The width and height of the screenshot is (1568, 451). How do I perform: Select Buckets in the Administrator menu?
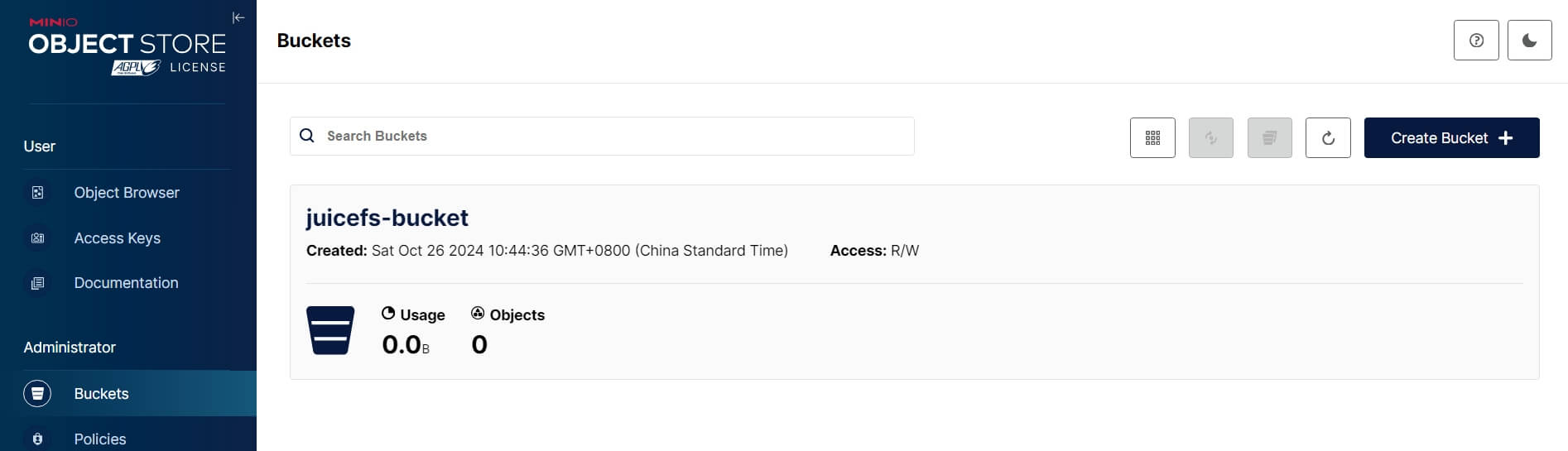(101, 394)
